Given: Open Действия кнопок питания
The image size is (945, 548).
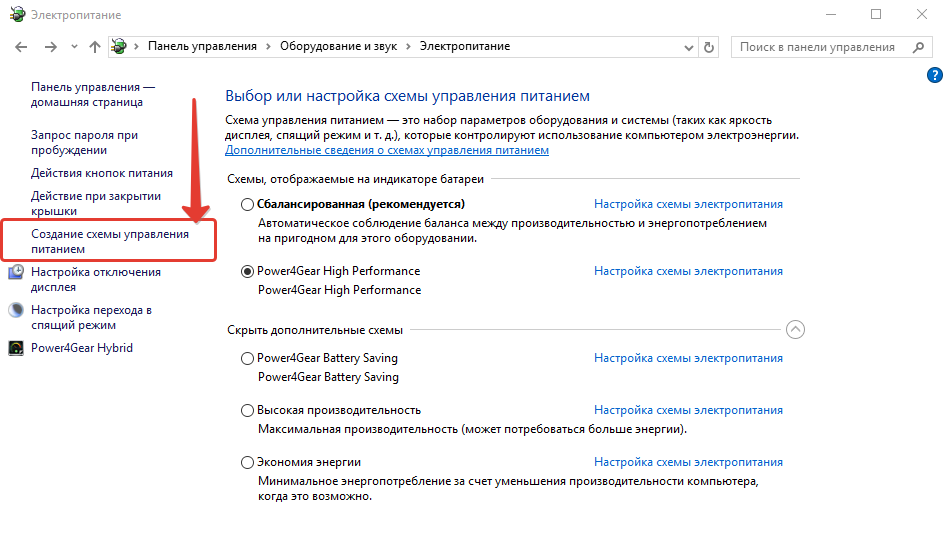Looking at the screenshot, I should [102, 173].
